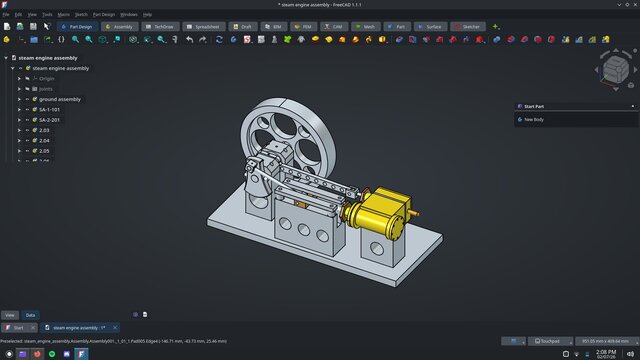Switch to the Assembly workbench
The width and height of the screenshot is (640, 360).
point(120,27)
